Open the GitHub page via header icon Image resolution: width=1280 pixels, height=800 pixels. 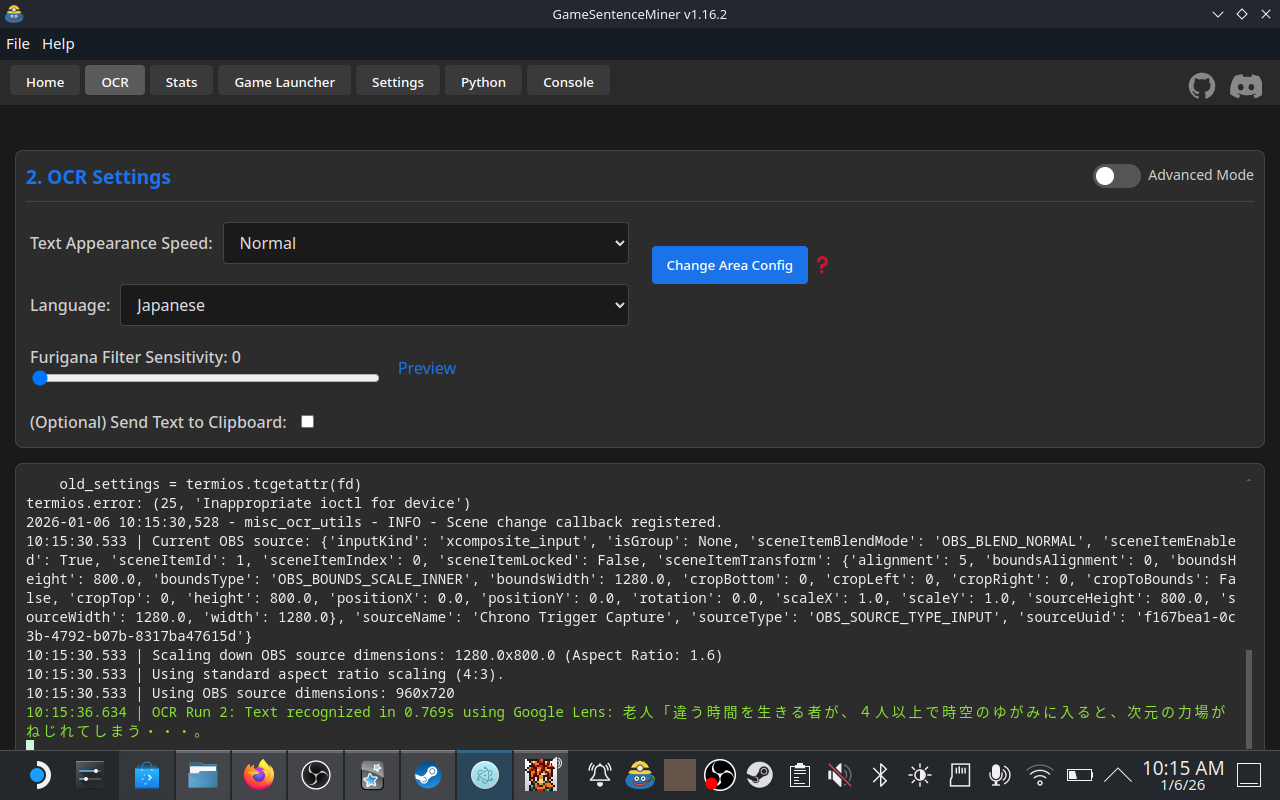pyautogui.click(x=1201, y=86)
